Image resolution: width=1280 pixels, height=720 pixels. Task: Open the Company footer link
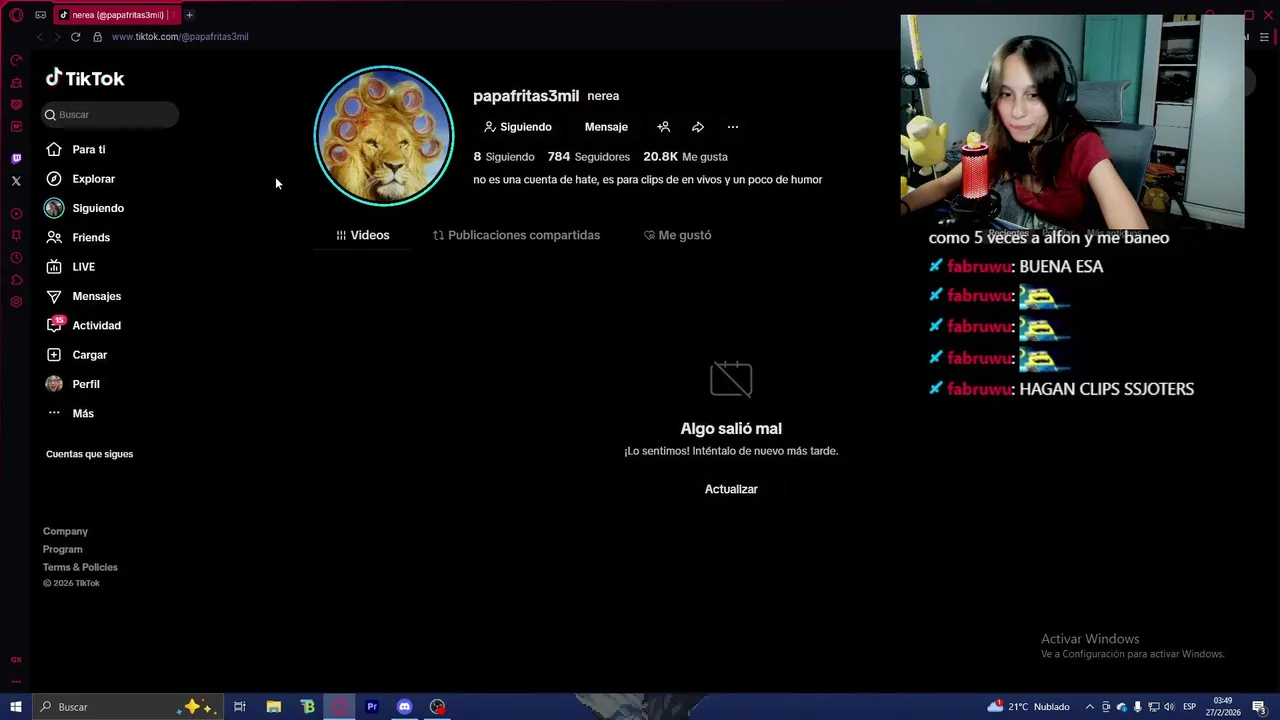point(65,531)
